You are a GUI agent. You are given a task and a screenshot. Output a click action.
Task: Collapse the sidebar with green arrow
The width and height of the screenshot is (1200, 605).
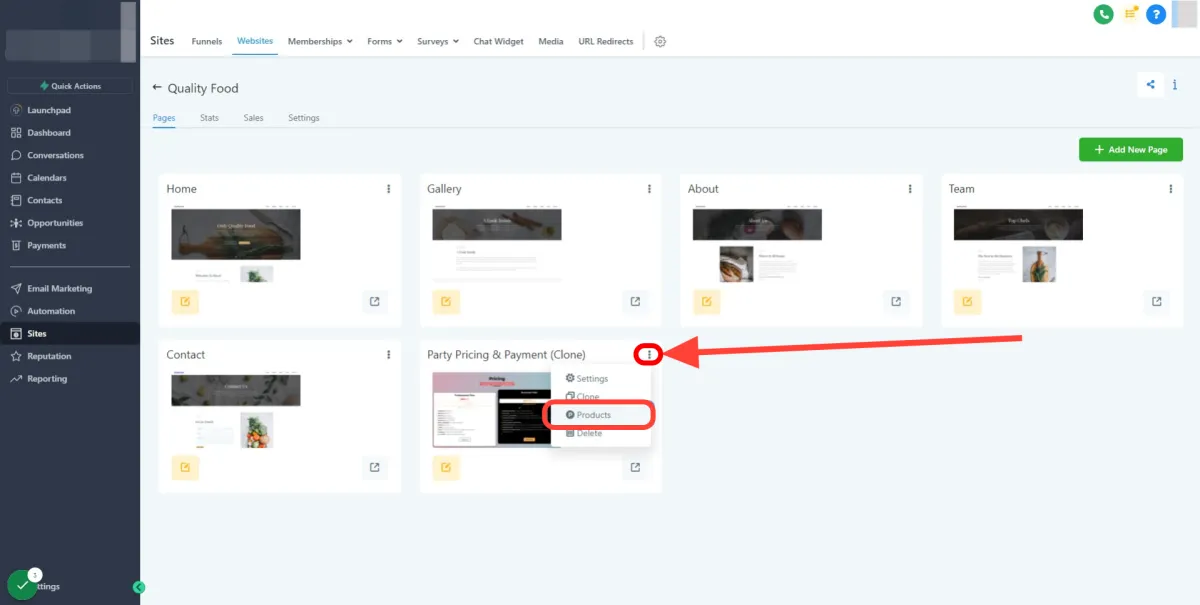coord(139,587)
